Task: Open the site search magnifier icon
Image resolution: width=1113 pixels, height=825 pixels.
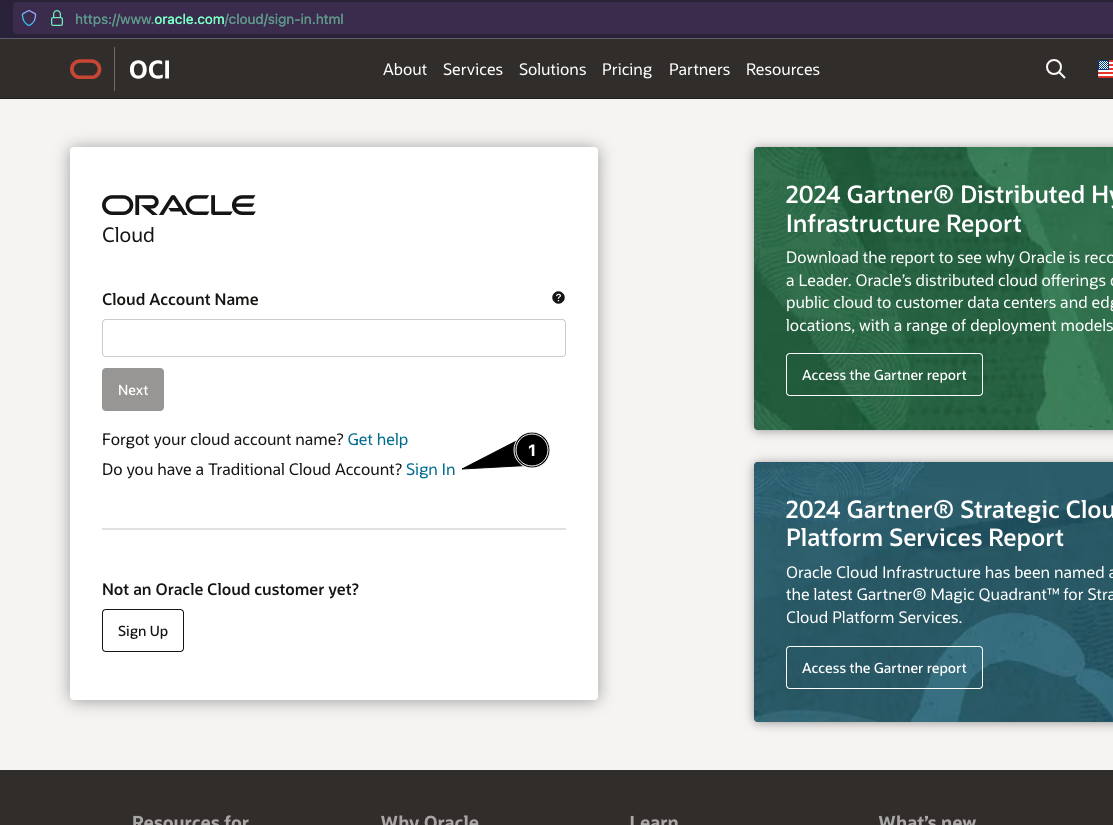Action: click(1056, 69)
